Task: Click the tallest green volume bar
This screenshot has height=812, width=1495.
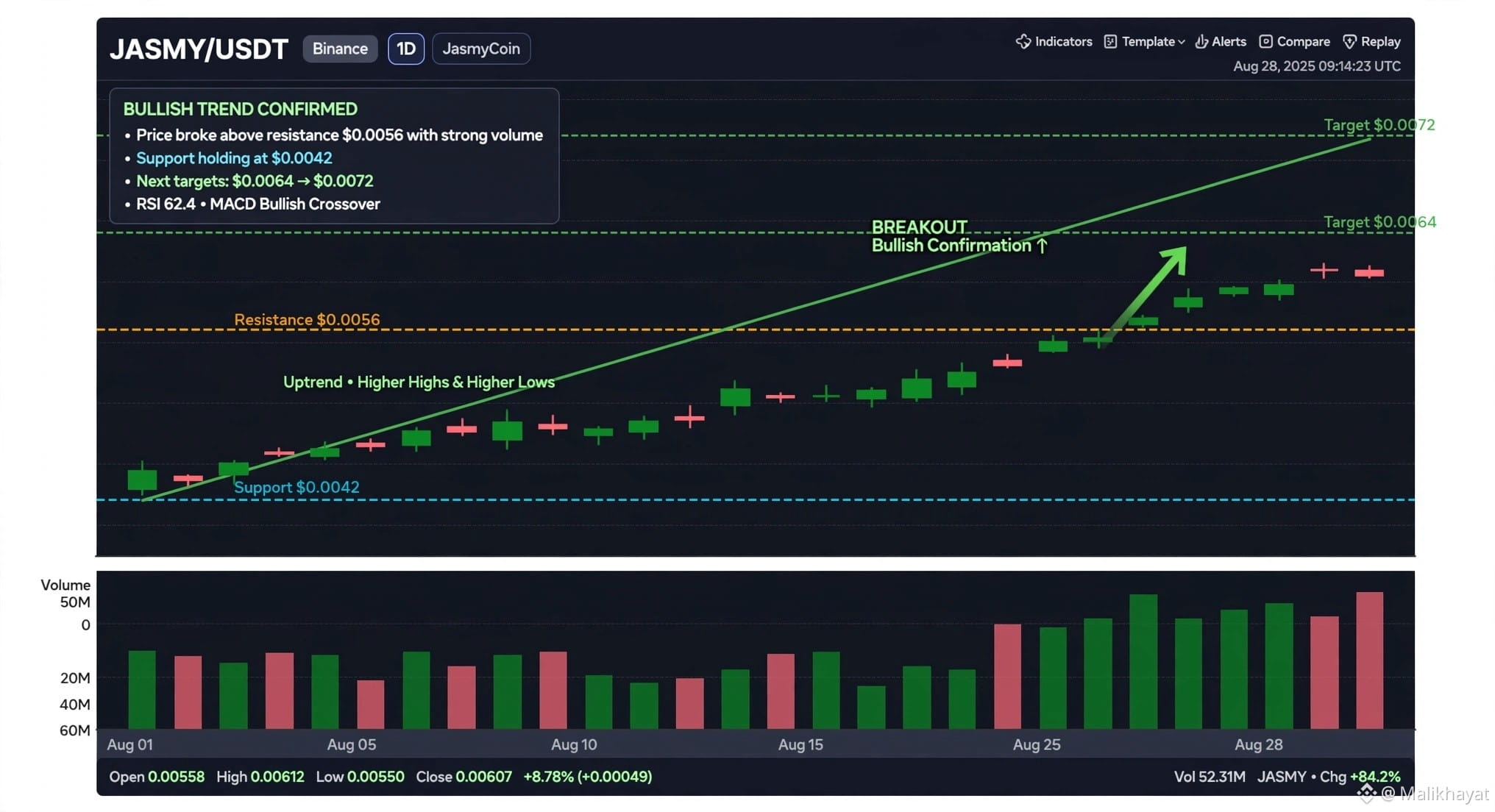Action: [x=1143, y=661]
